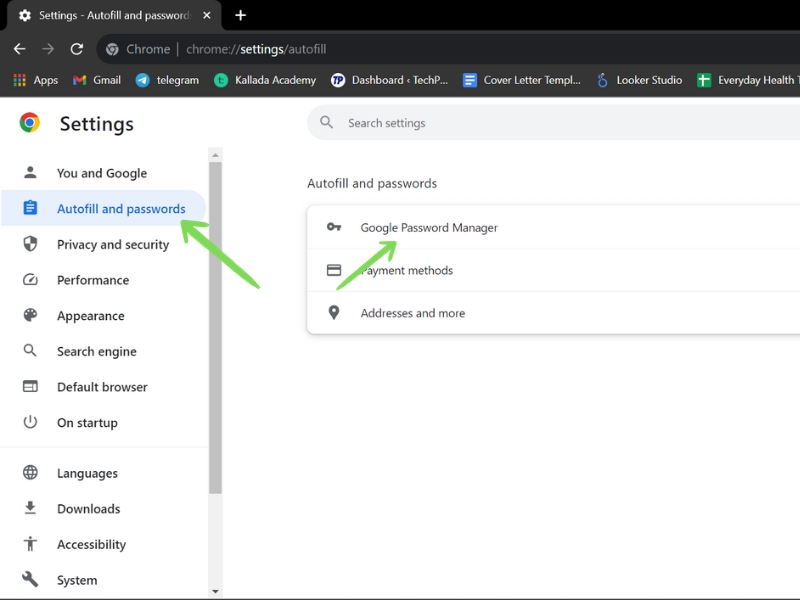Image resolution: width=800 pixels, height=600 pixels.
Task: Click the sidebar vertical scrollbar thumb
Action: click(x=215, y=328)
